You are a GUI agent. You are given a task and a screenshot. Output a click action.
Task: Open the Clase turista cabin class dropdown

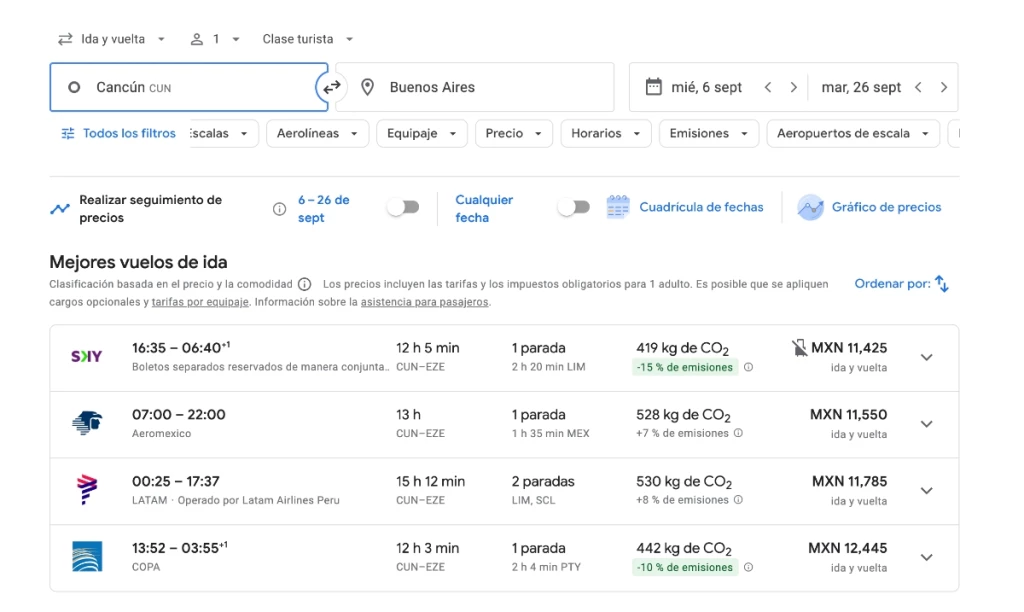[308, 39]
